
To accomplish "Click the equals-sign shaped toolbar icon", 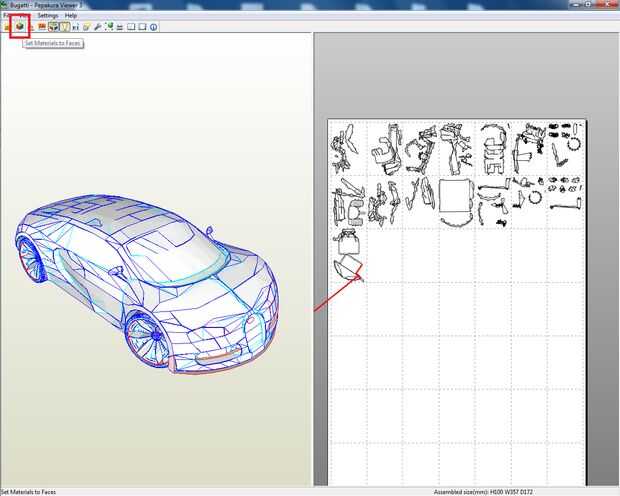I will click(120, 27).
